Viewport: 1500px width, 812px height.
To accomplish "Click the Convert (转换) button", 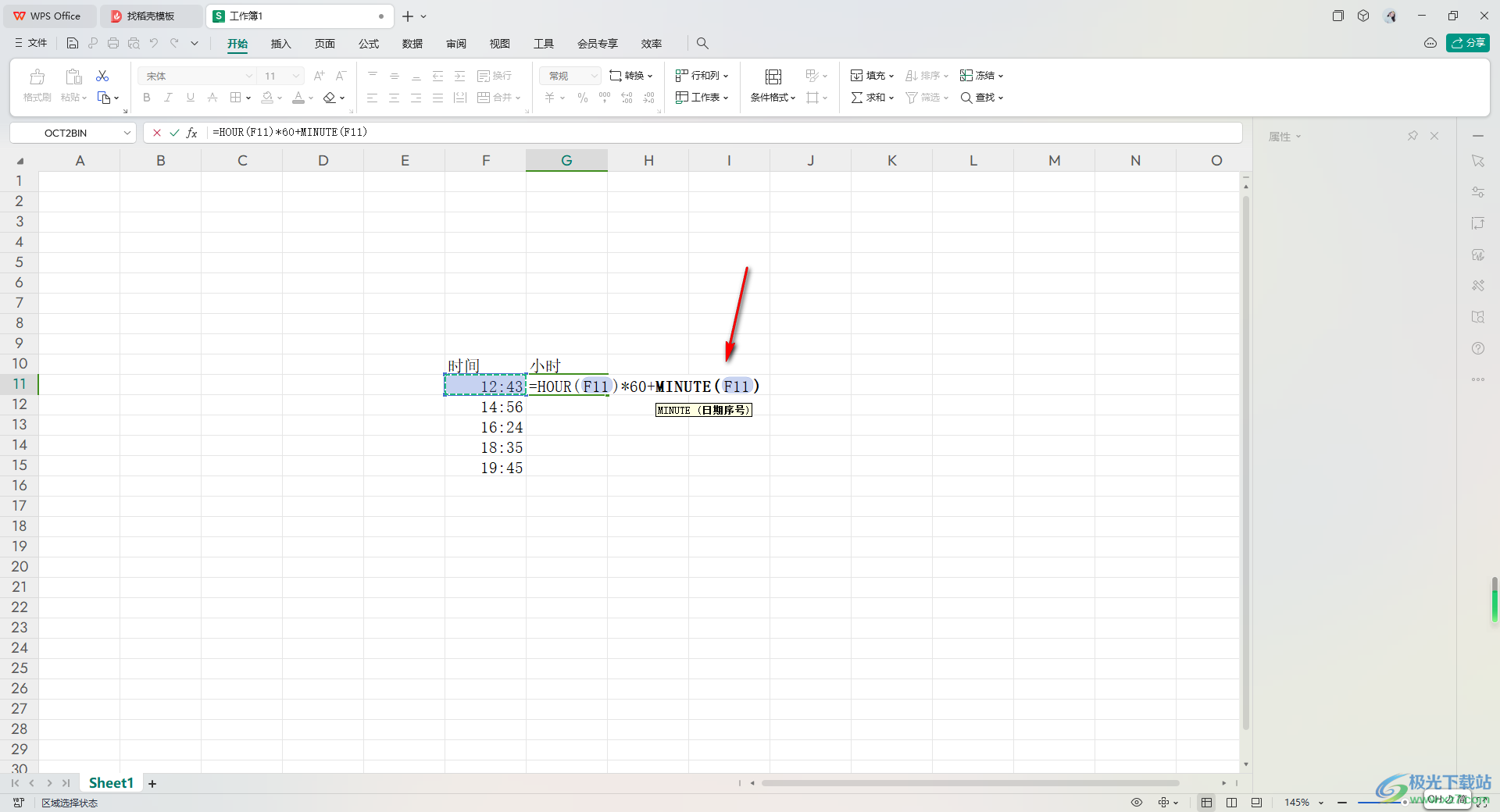I will [x=630, y=76].
